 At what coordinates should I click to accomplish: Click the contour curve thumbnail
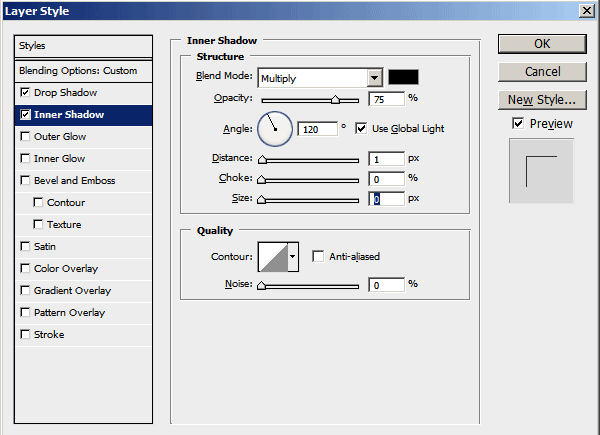point(272,257)
